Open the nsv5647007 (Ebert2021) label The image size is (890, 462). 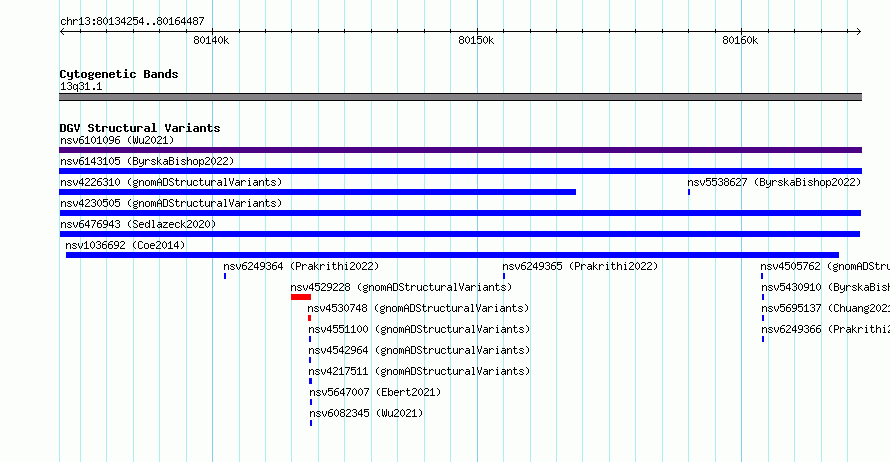(375, 392)
